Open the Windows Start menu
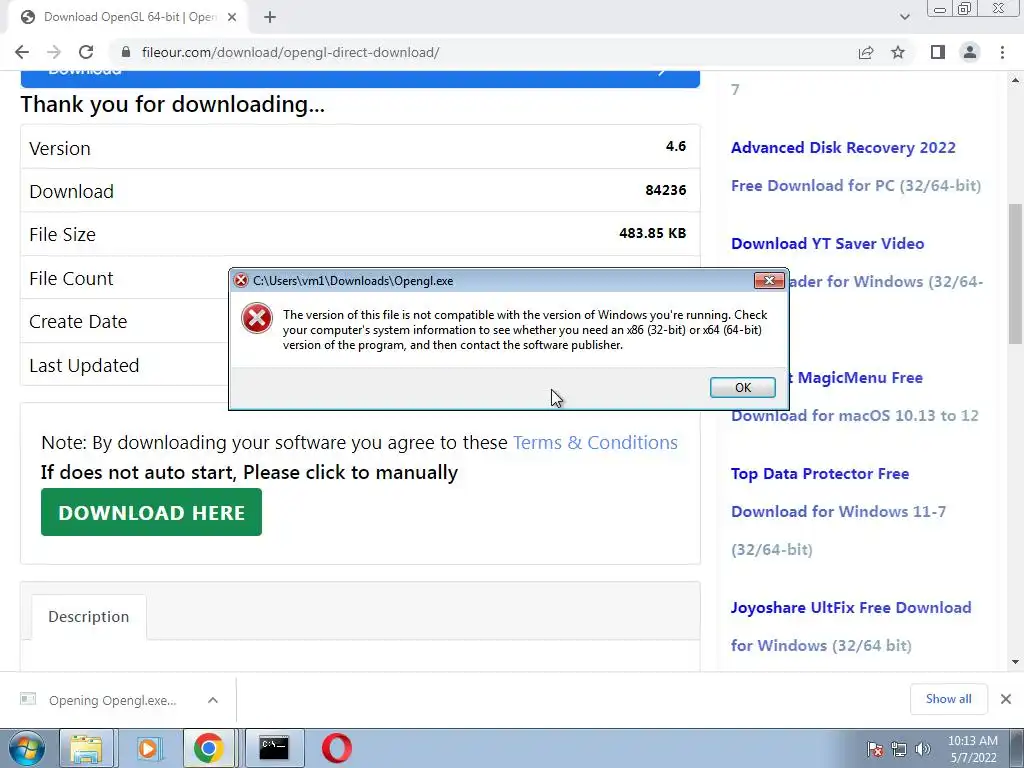 coord(26,748)
